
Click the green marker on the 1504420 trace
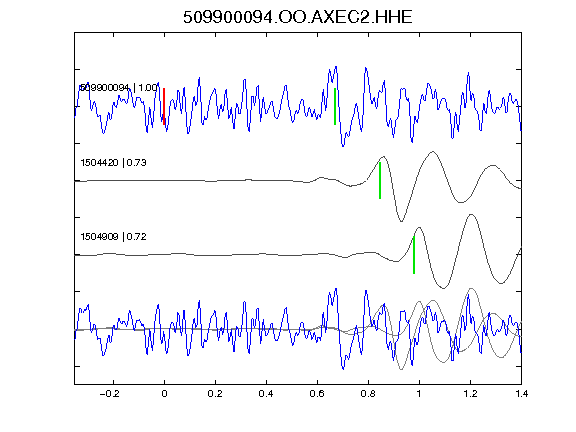click(x=380, y=180)
